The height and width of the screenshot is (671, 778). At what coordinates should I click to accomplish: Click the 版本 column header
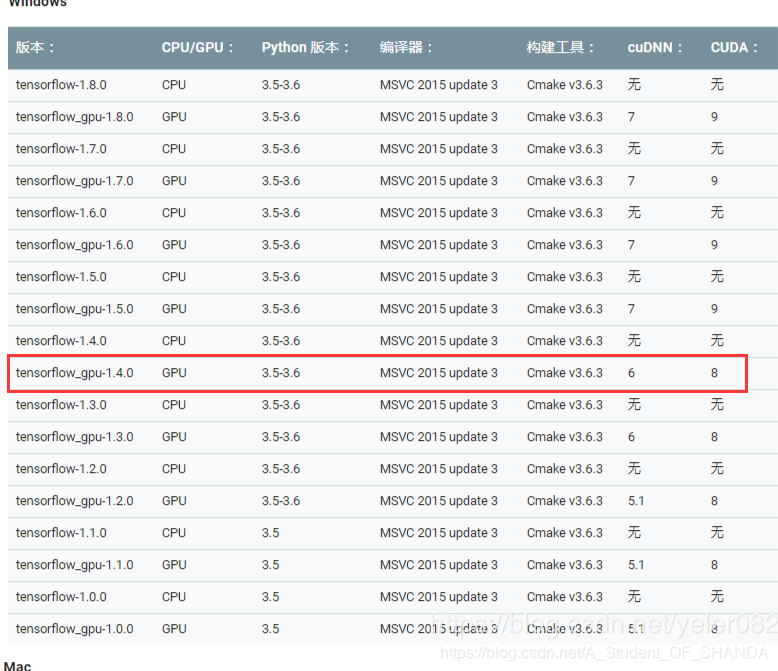(35, 48)
